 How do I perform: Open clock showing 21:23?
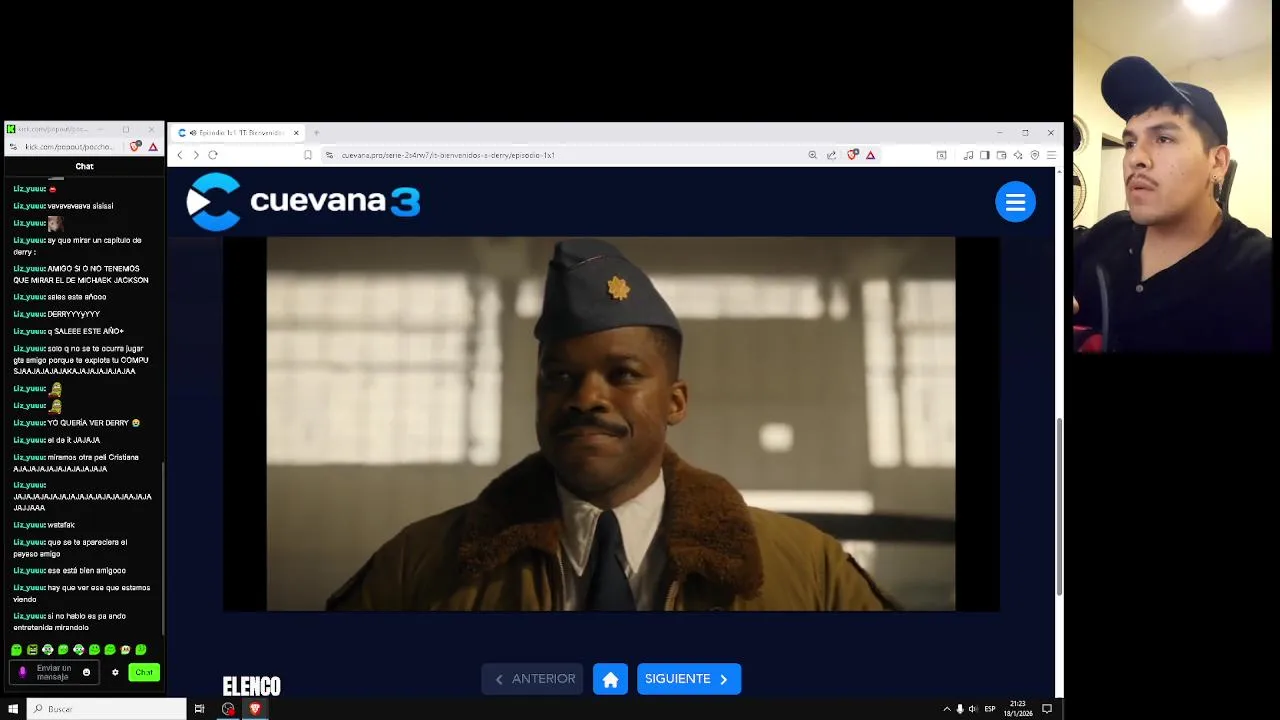point(1019,709)
